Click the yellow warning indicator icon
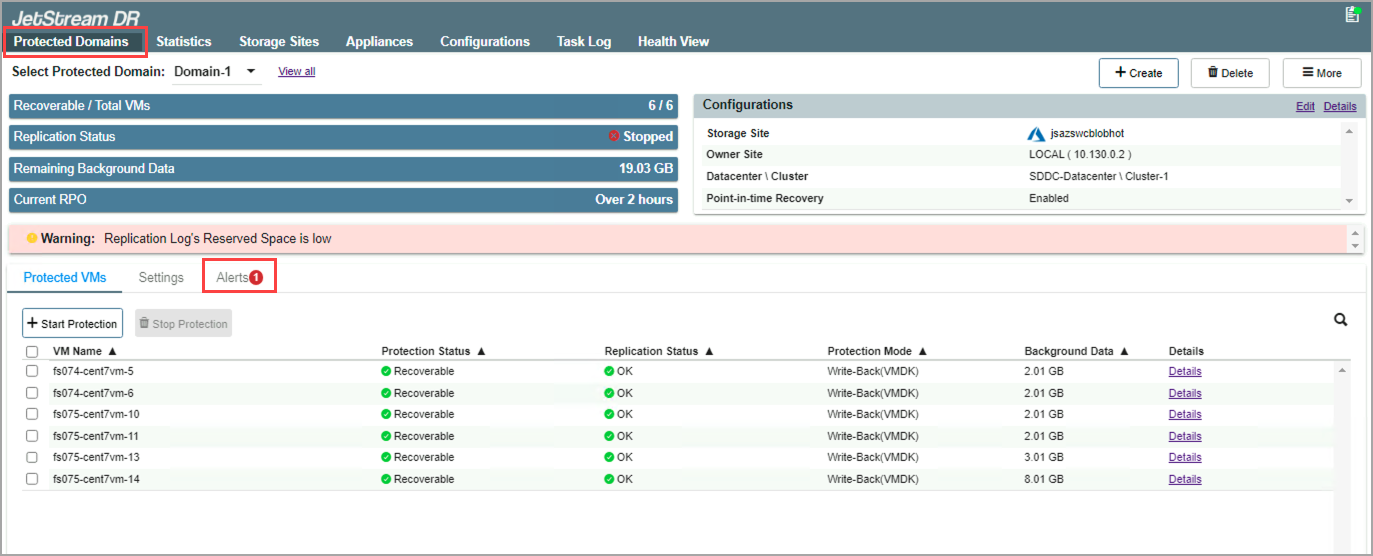The width and height of the screenshot is (1373, 556). point(32,239)
